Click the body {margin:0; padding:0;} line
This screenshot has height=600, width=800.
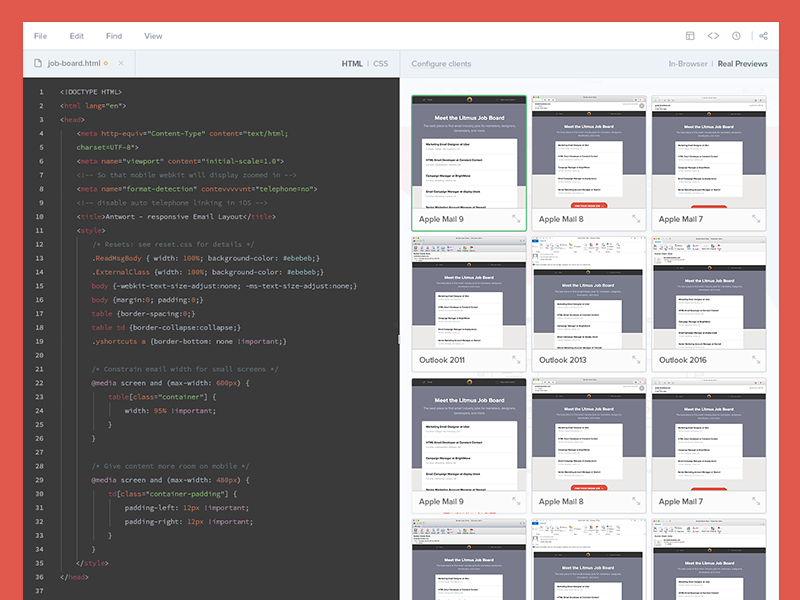tap(147, 300)
